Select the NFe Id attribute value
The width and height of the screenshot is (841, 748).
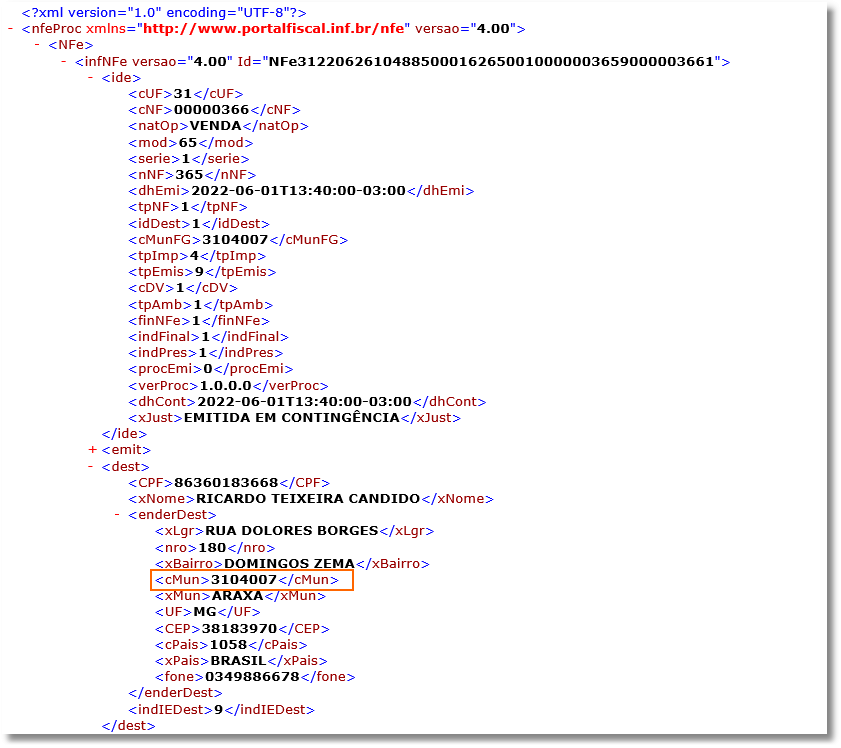[x=491, y=62]
